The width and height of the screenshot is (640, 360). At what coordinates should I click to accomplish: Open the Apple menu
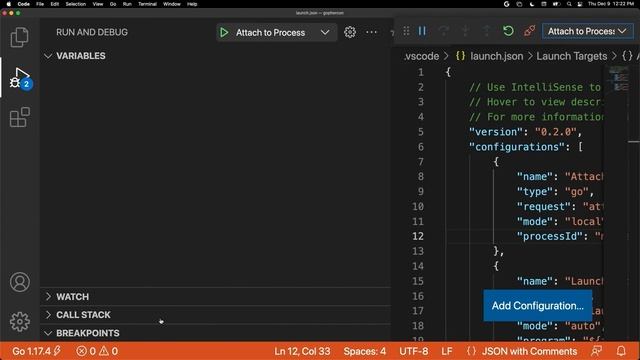tap(9, 4)
